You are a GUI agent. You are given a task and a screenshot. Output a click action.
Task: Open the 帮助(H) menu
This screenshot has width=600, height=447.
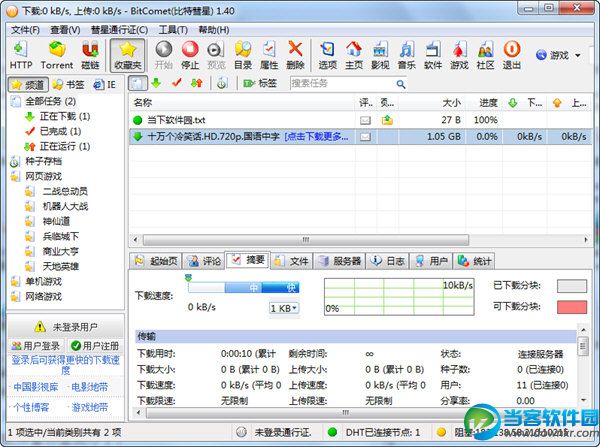pyautogui.click(x=214, y=30)
